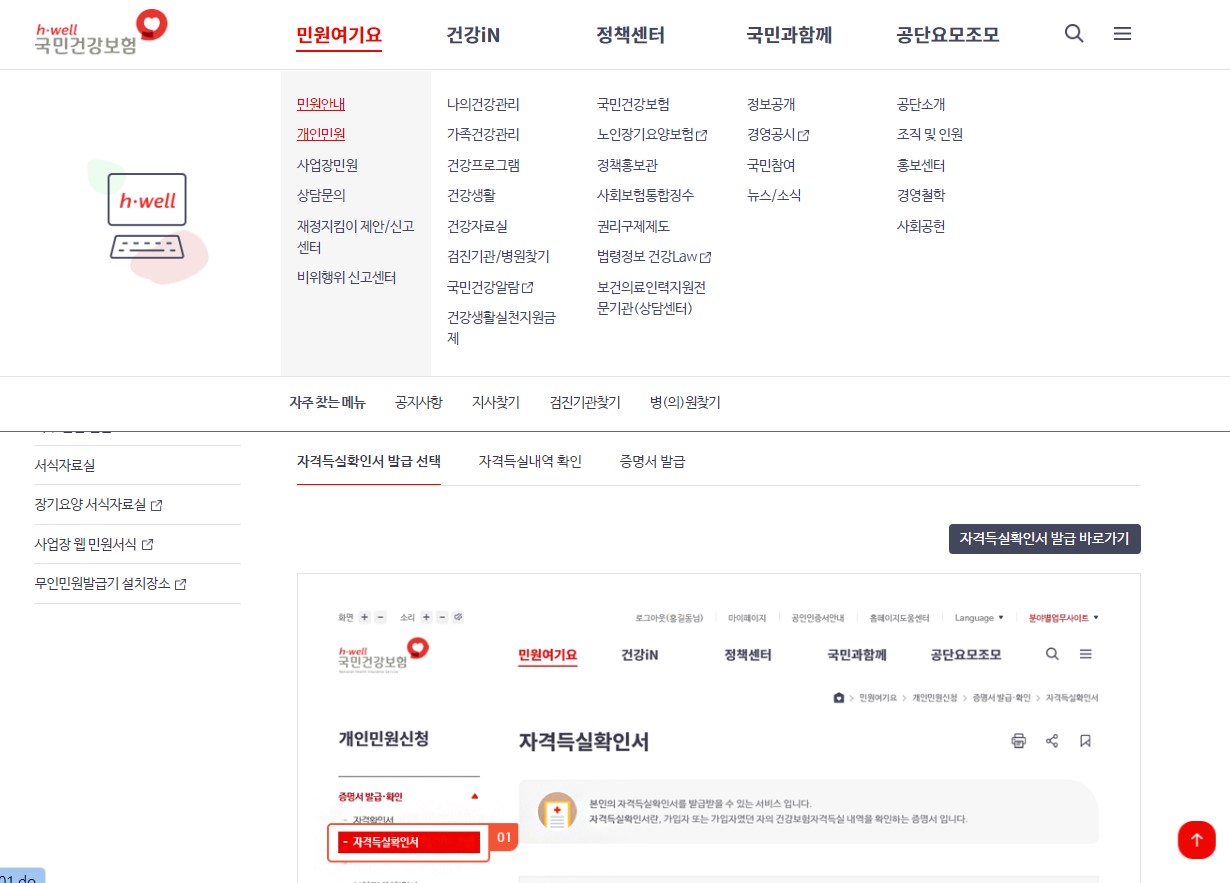Open the 공단요모조모 top menu
Screen dimensions: 1230x883
pyautogui.click(x=948, y=35)
